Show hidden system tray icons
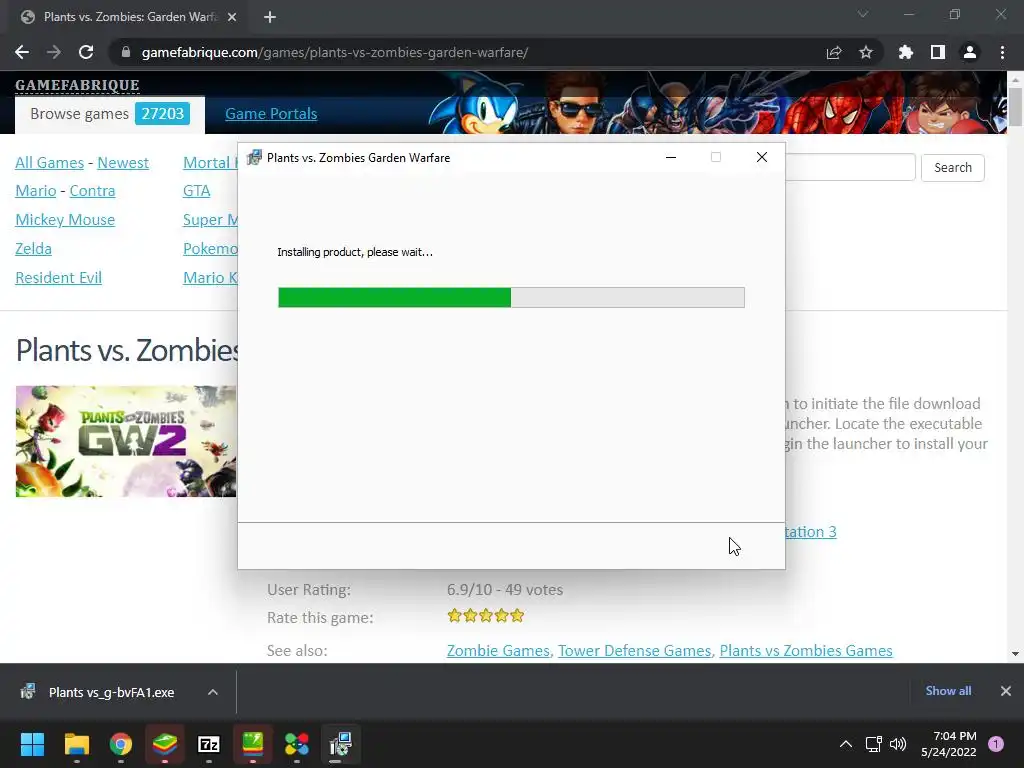 click(846, 744)
